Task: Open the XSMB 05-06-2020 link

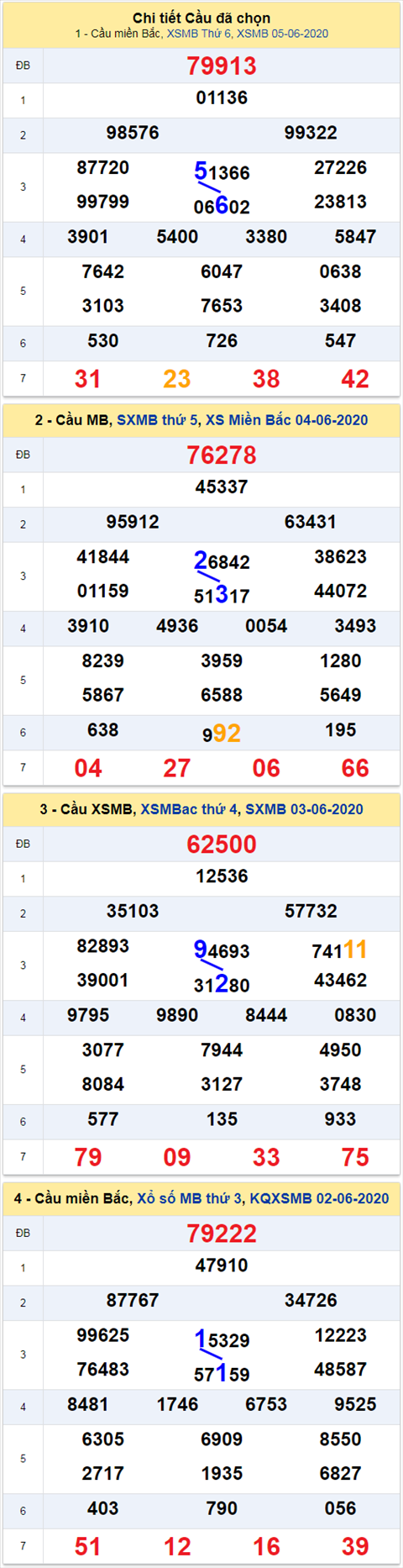Action: tap(283, 34)
